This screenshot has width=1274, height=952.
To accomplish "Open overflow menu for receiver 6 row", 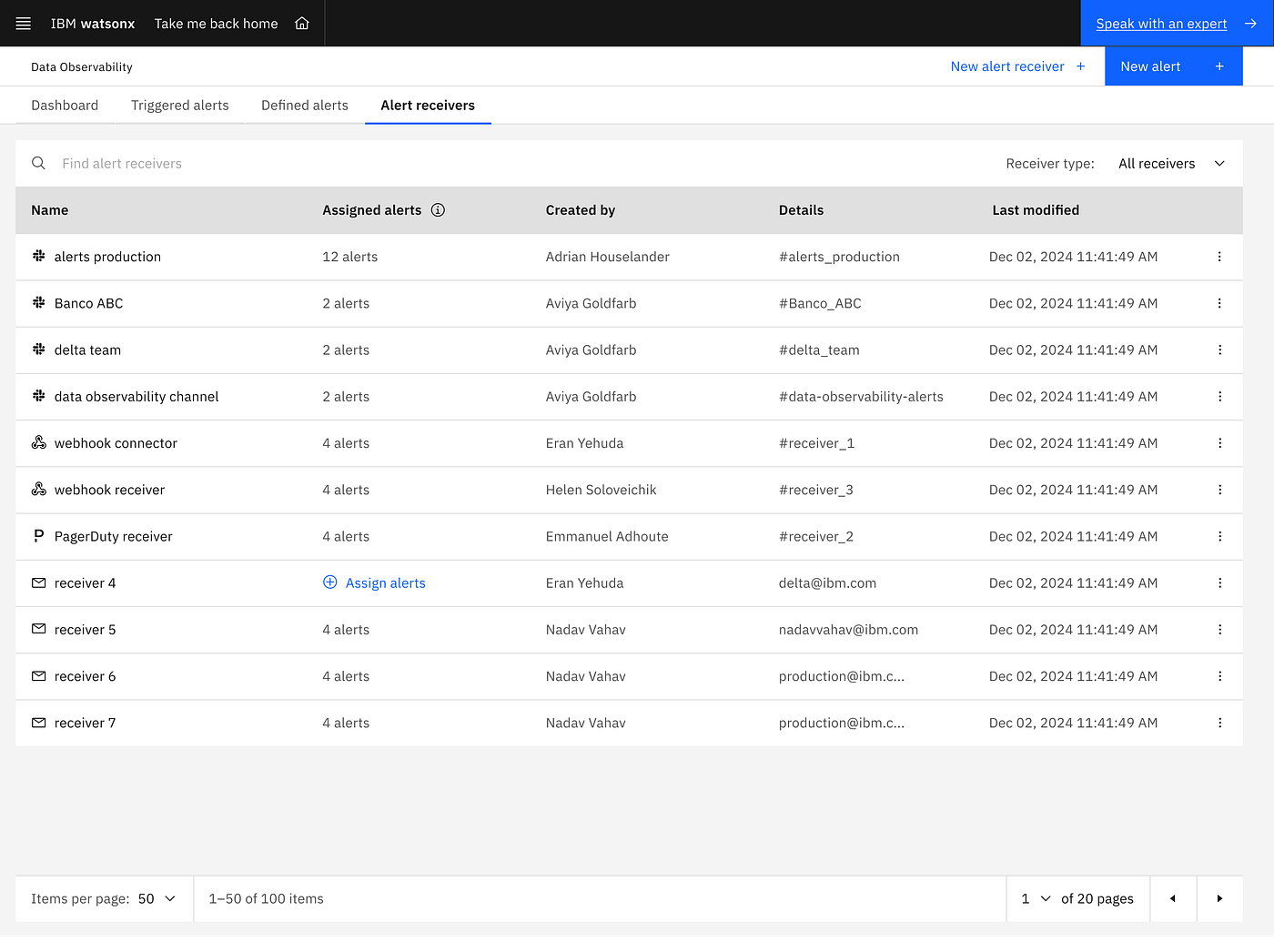I will tap(1219, 676).
